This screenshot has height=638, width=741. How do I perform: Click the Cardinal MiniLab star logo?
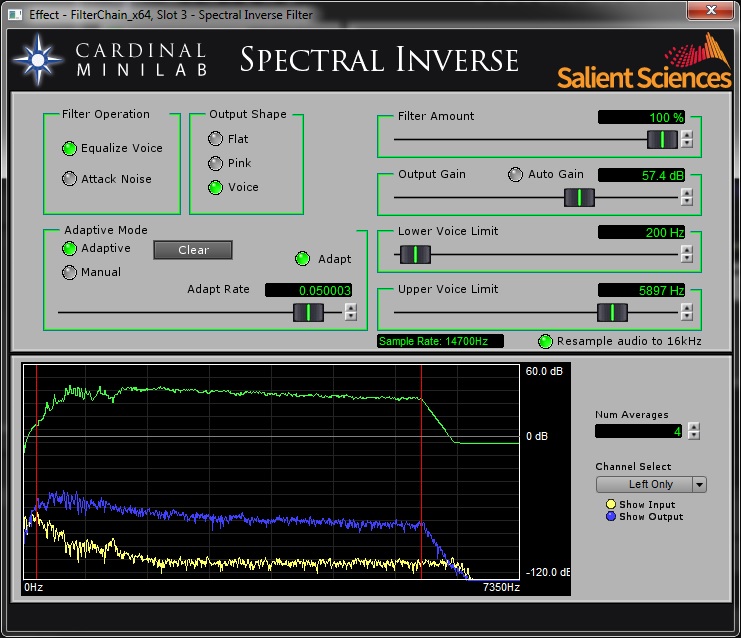[x=38, y=60]
